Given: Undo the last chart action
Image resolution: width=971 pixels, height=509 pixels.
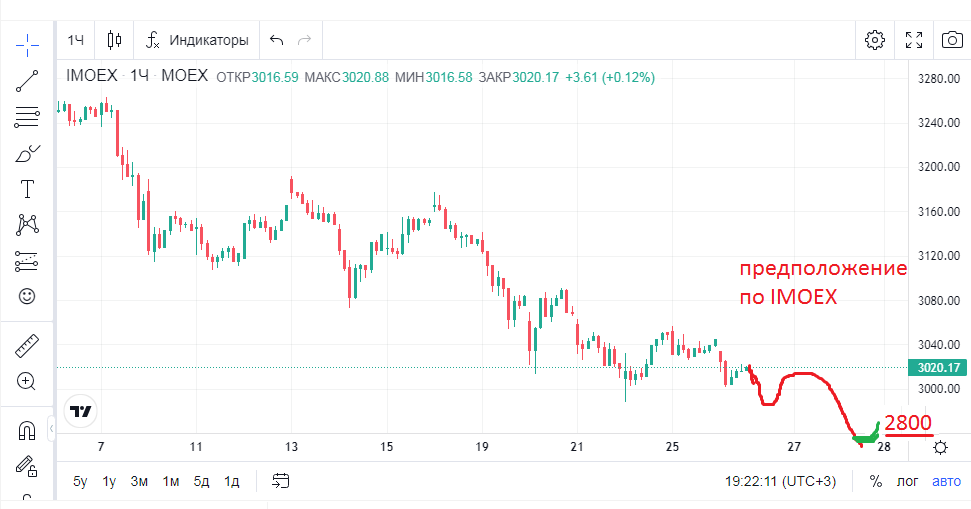Looking at the screenshot, I should pyautogui.click(x=277, y=40).
